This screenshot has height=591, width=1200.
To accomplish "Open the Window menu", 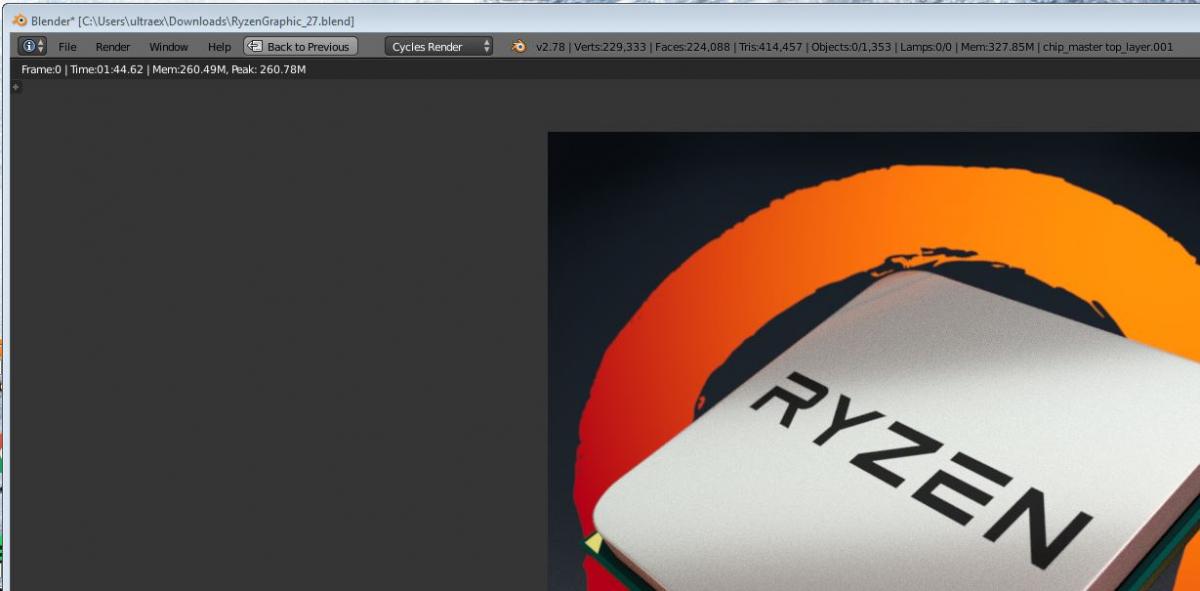I will pos(168,47).
